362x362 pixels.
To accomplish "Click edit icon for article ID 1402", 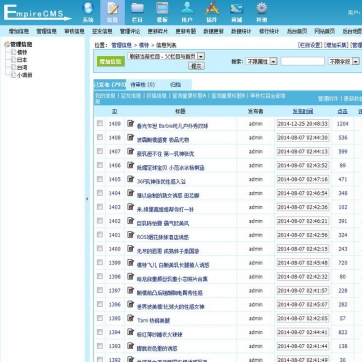I will (130, 221).
